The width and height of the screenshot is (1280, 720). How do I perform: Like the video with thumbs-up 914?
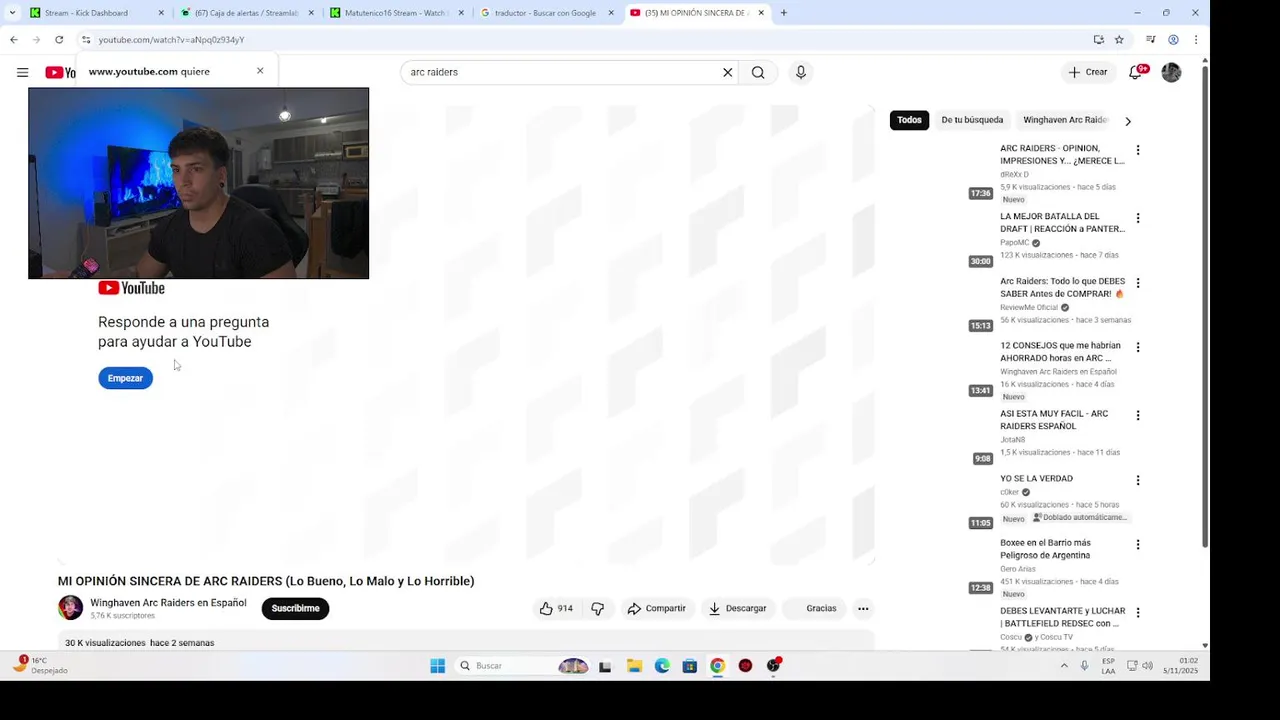point(557,608)
